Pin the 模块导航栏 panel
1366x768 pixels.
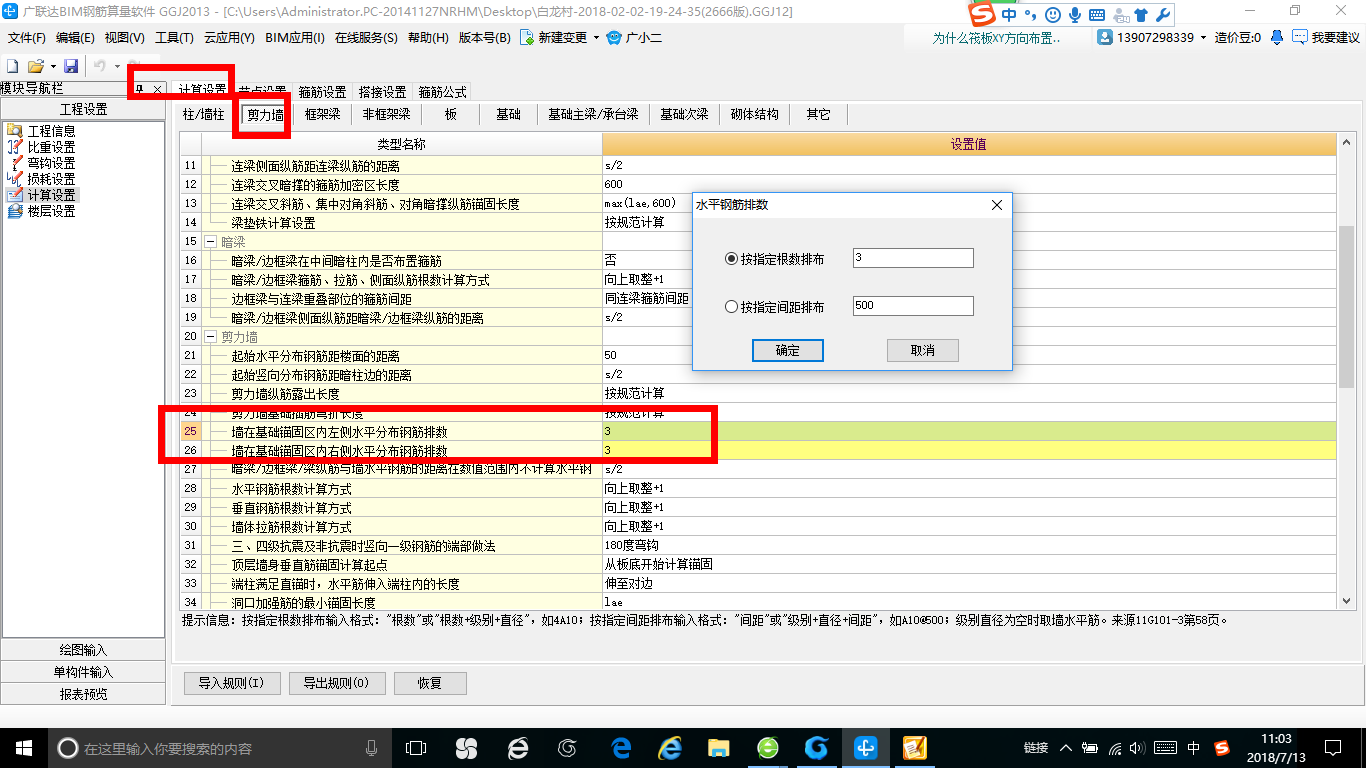click(141, 89)
